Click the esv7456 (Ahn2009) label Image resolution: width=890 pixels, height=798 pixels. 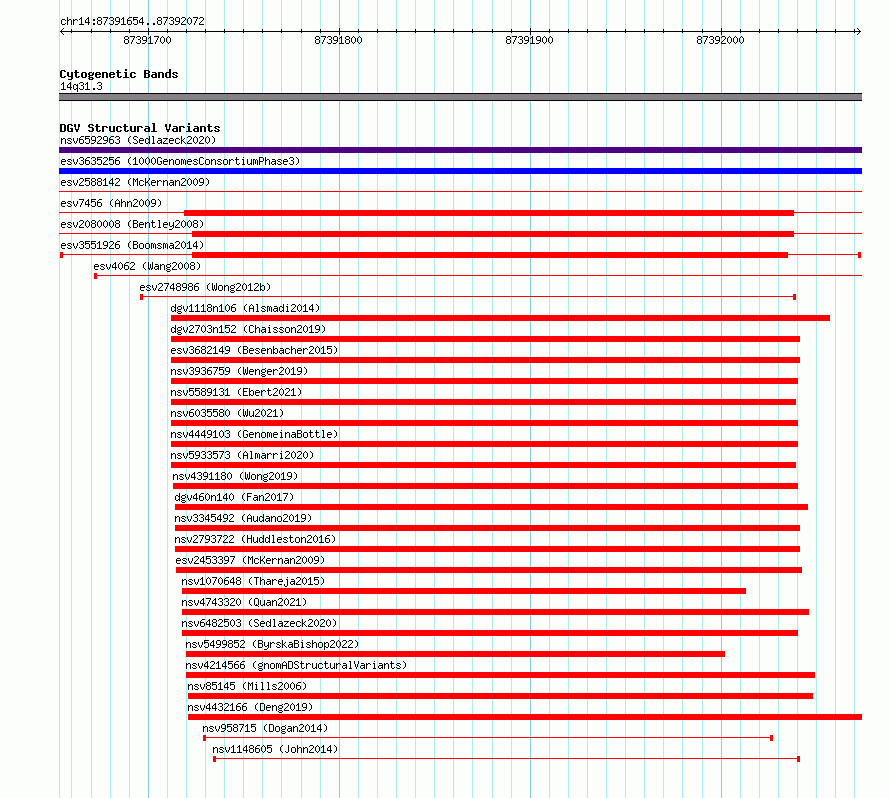[111, 203]
